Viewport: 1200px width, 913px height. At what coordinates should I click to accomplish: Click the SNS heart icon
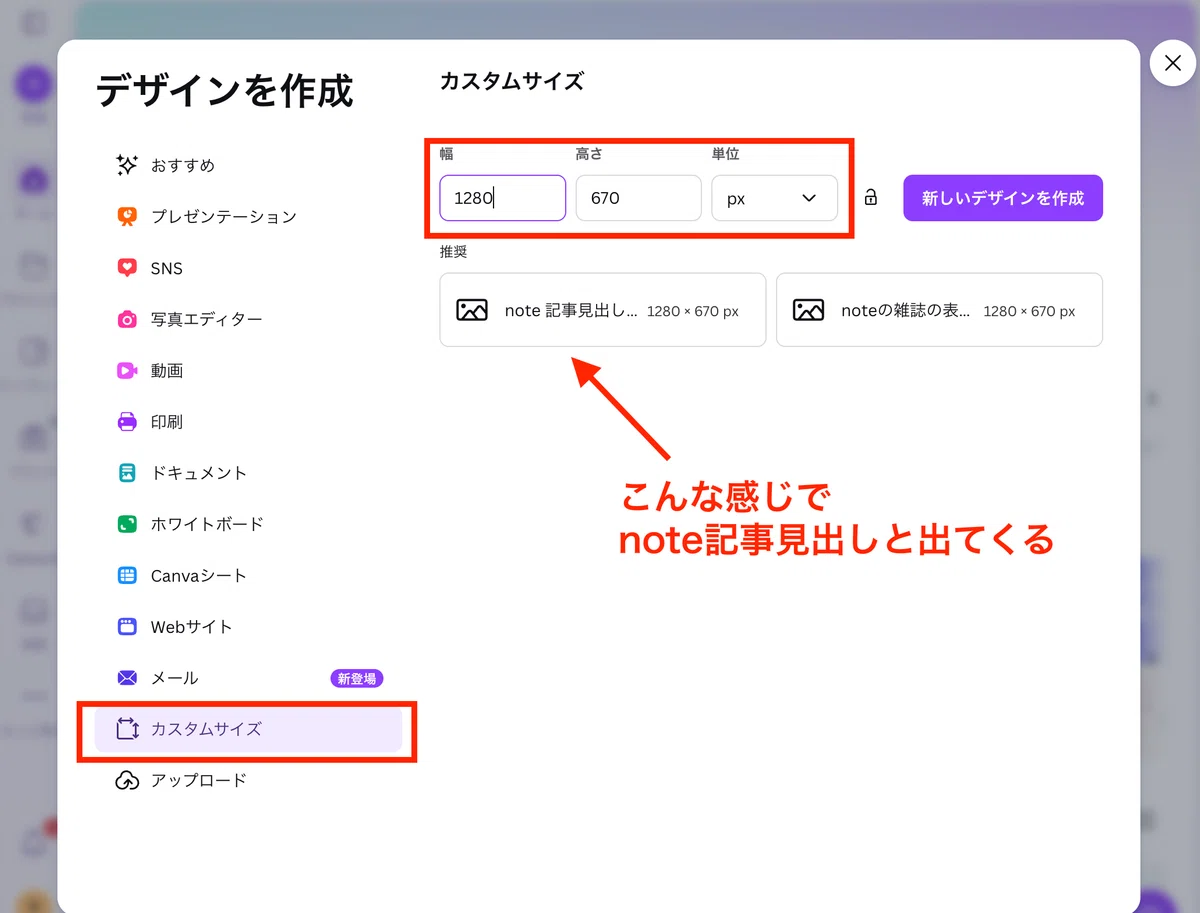click(127, 268)
